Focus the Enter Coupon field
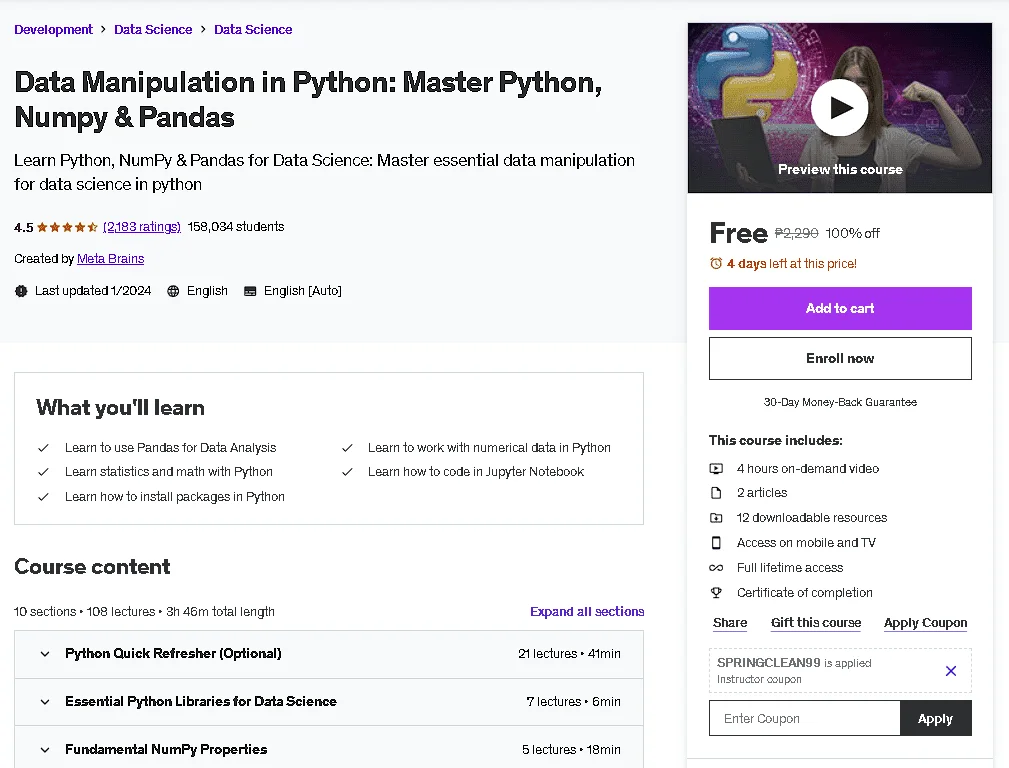This screenshot has height=768, width=1009. pos(804,718)
